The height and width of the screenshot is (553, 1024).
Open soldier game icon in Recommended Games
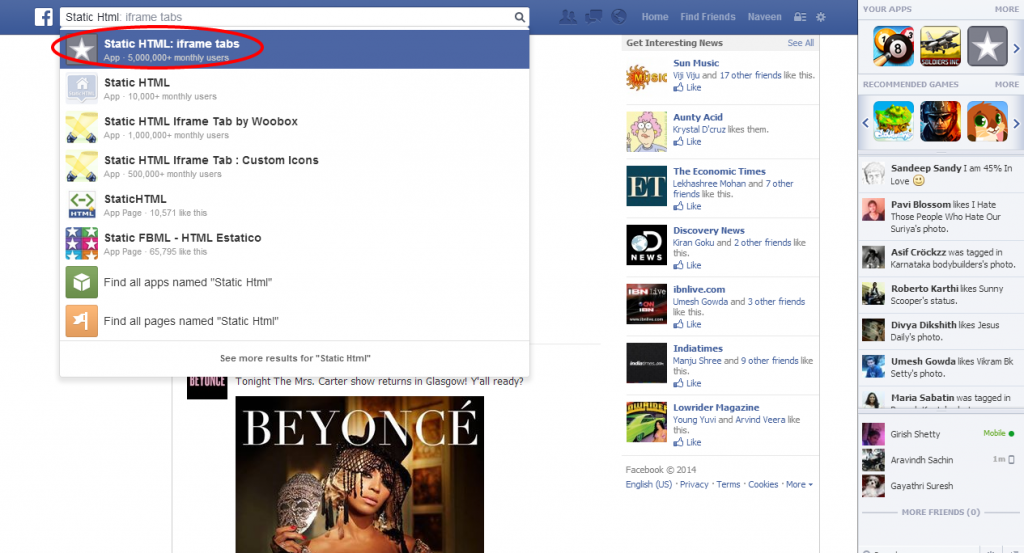(x=940, y=121)
